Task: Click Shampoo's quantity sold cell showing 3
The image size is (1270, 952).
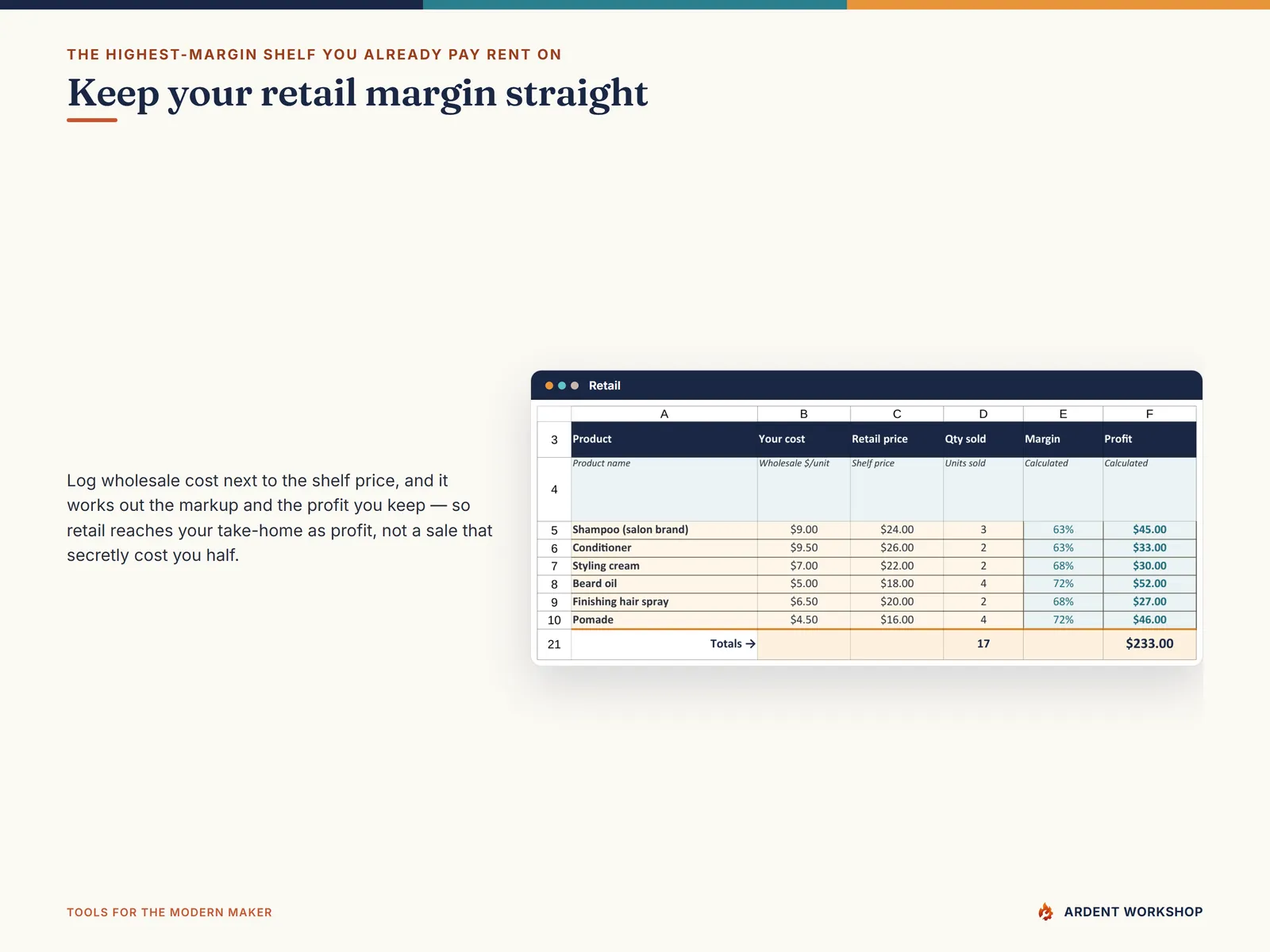Action: coord(983,530)
